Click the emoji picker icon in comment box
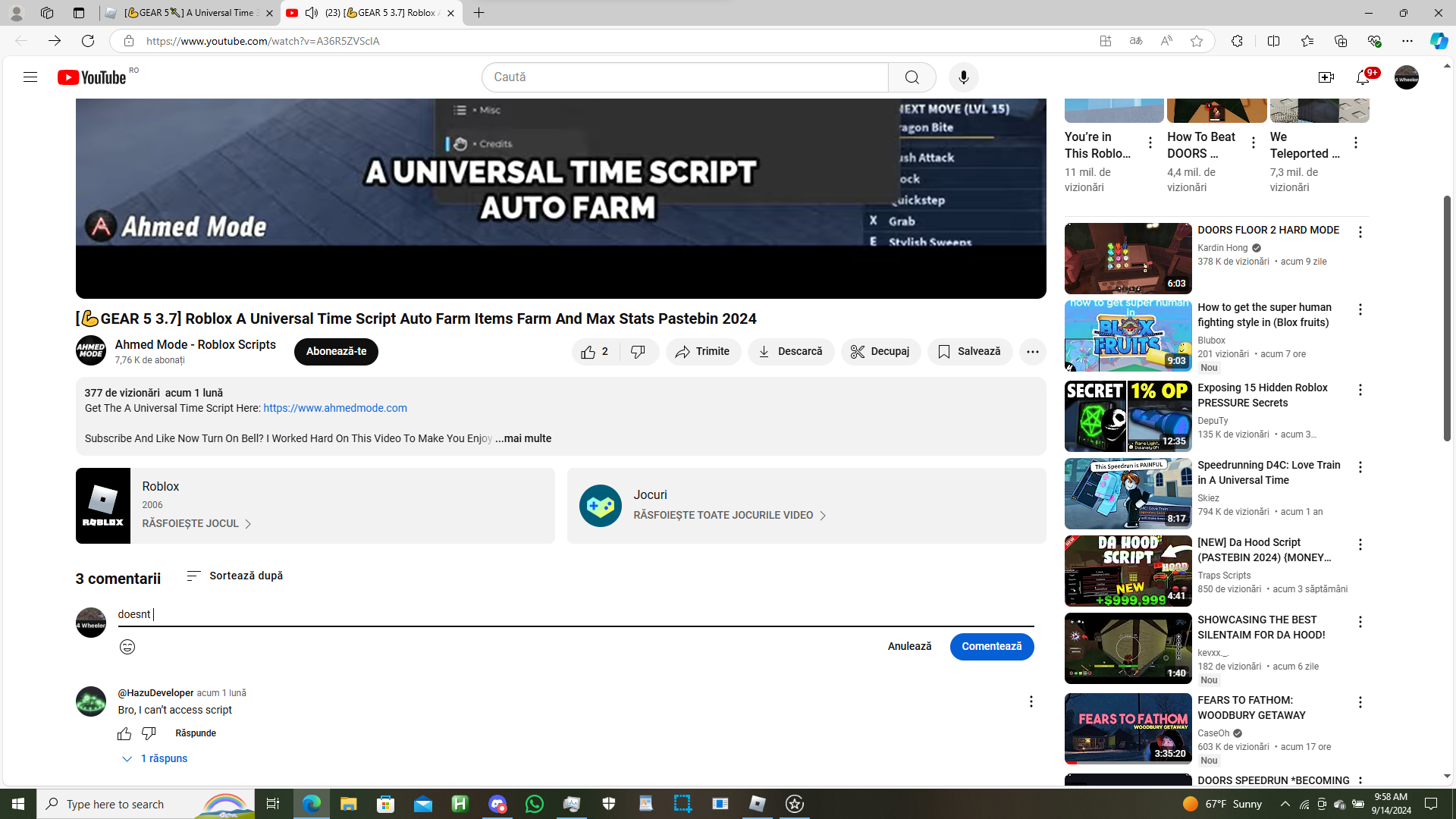Viewport: 1456px width, 819px height. [127, 647]
